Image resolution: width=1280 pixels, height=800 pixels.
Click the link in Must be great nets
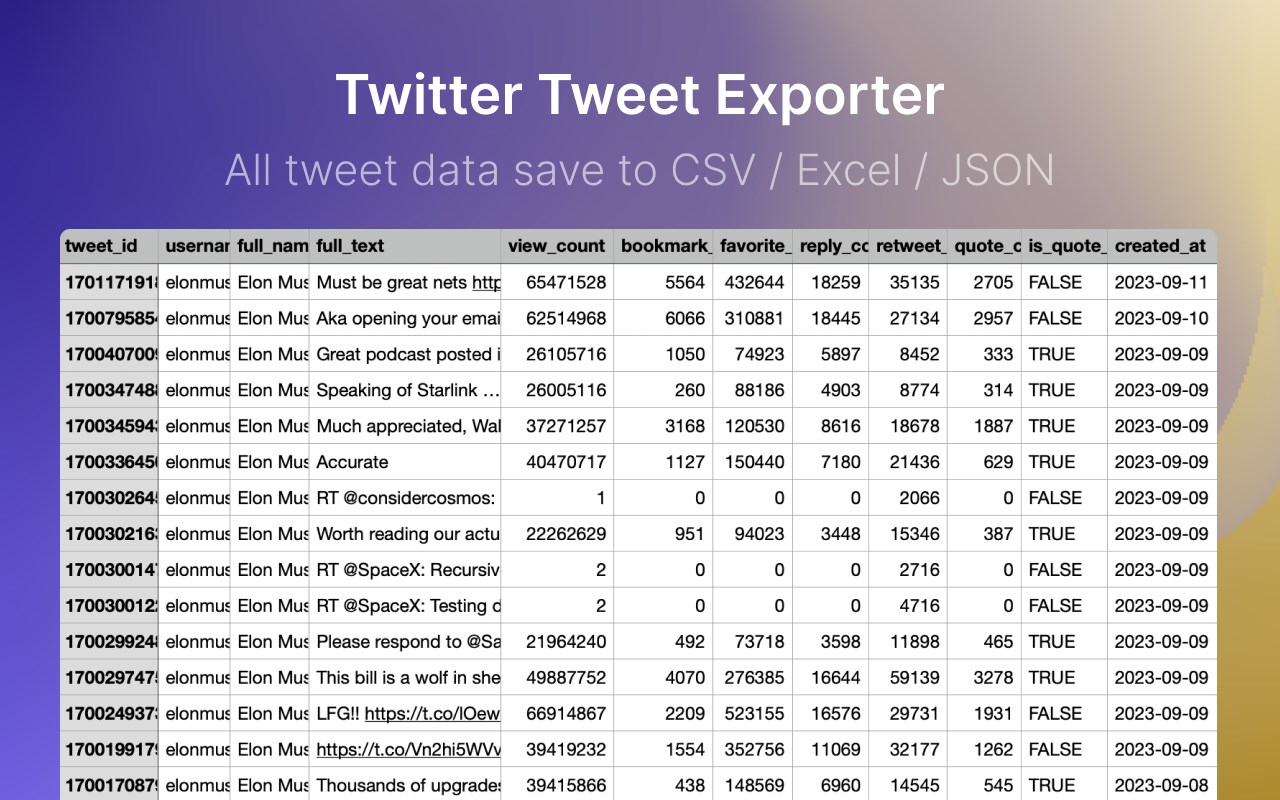(486, 283)
